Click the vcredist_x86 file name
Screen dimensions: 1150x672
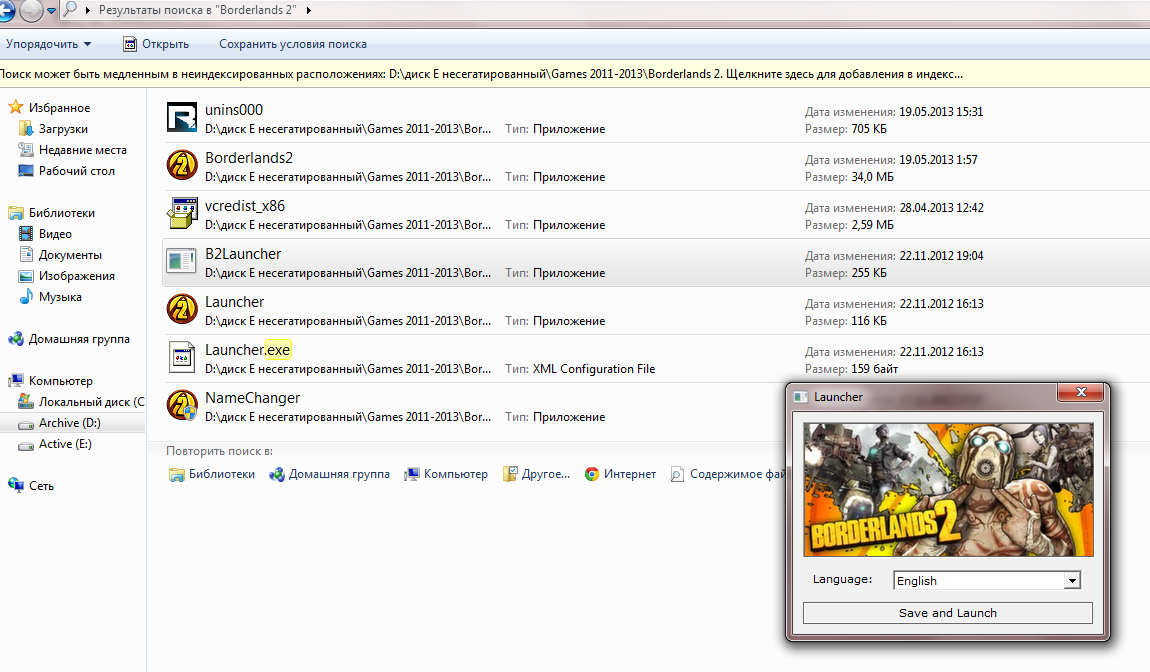tap(245, 206)
